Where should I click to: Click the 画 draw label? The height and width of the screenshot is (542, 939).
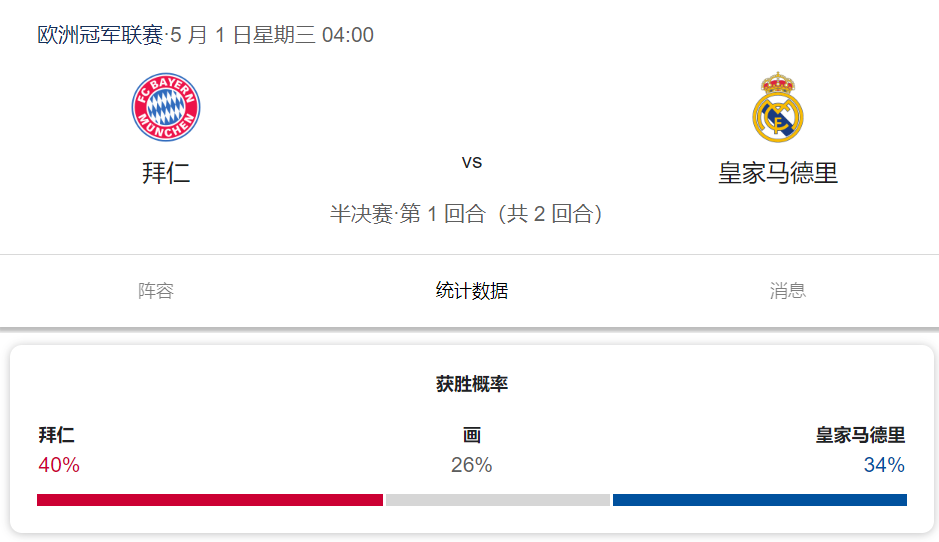click(x=472, y=435)
